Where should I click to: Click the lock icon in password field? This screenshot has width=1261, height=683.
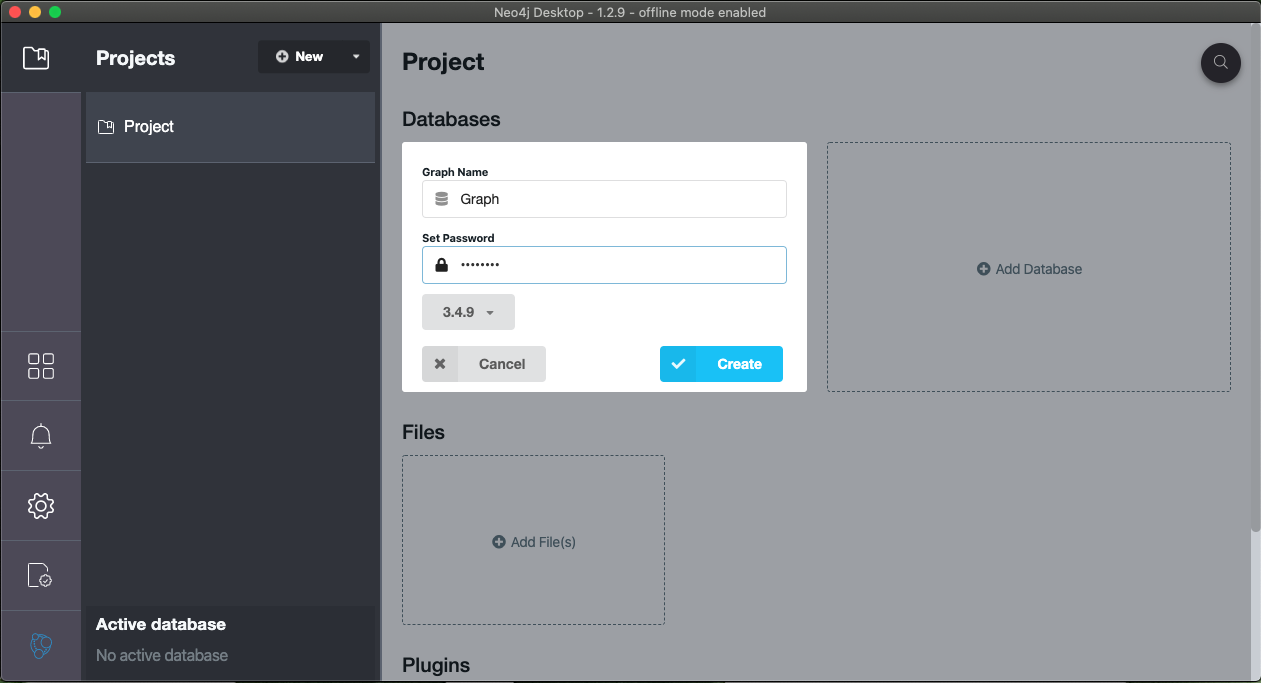pos(441,265)
